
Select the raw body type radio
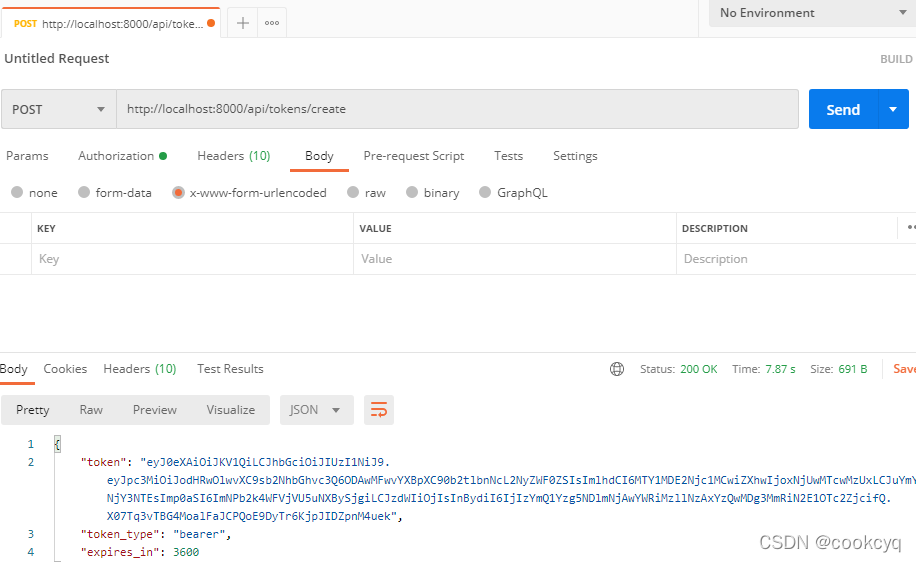(x=353, y=192)
